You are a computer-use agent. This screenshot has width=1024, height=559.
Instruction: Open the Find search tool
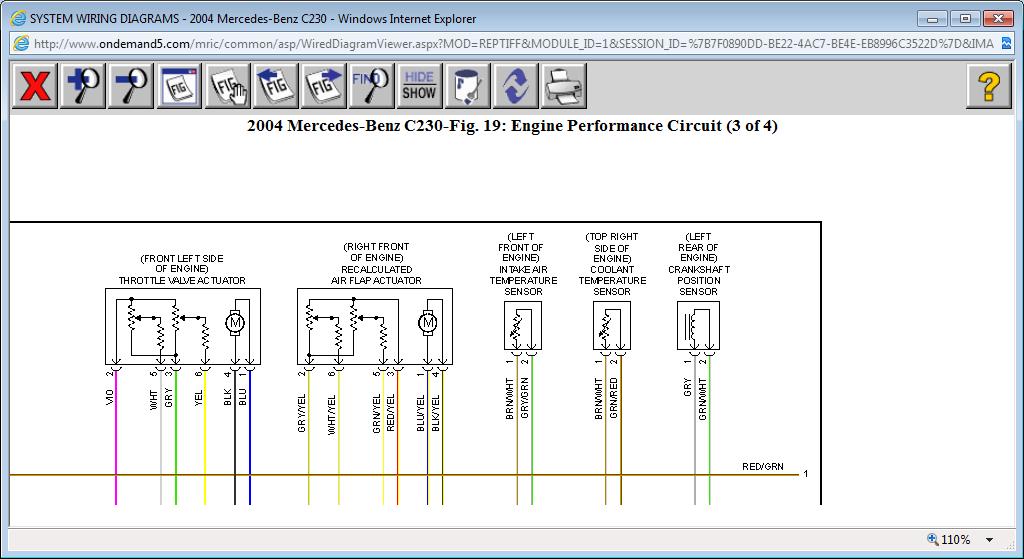372,87
